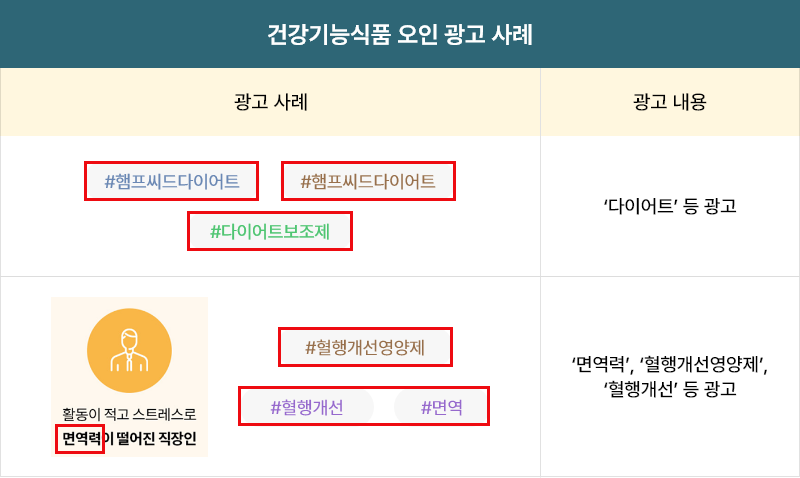Select the green #다이어트보조제 hashtag
800x478 pixels.
pos(270,231)
